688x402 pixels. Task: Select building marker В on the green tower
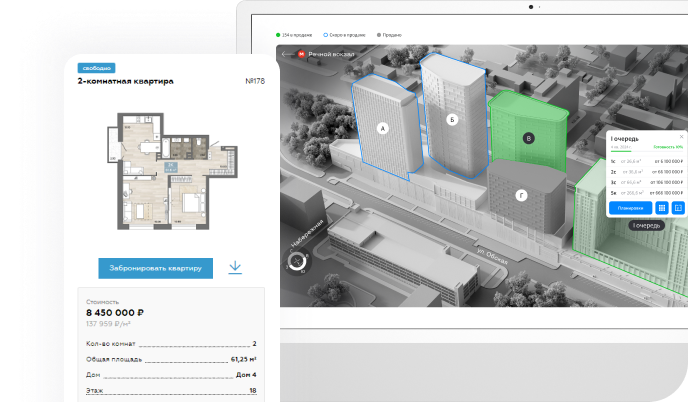tap(529, 138)
